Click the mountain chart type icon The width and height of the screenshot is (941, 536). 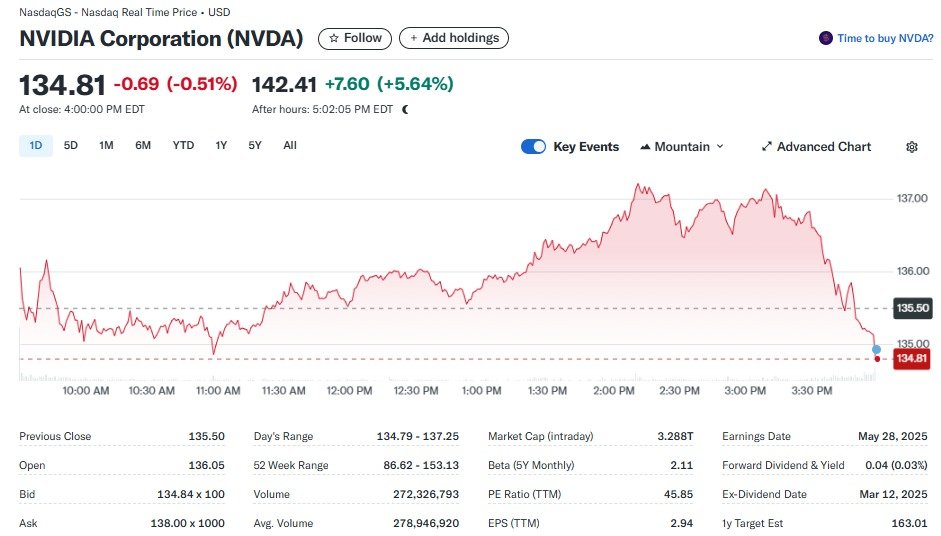(645, 147)
